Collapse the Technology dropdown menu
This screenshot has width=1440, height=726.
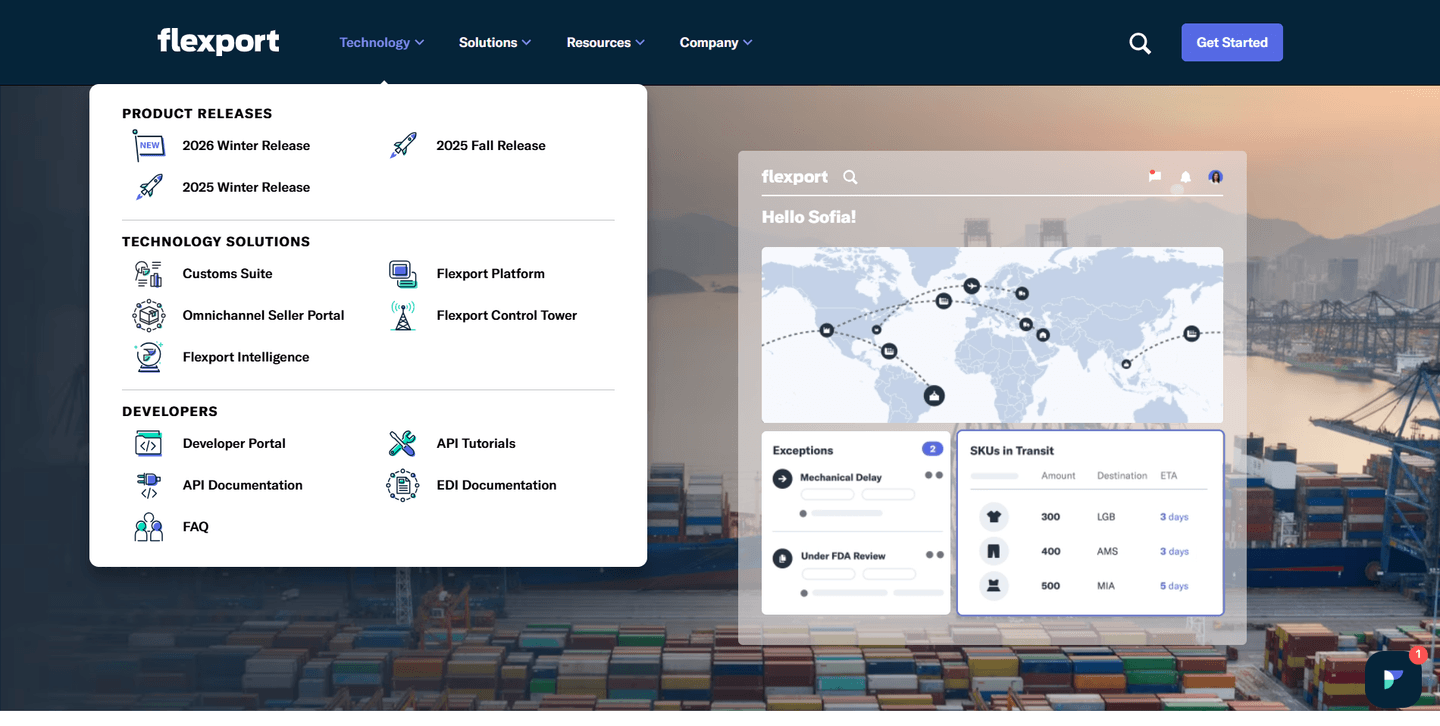click(382, 43)
